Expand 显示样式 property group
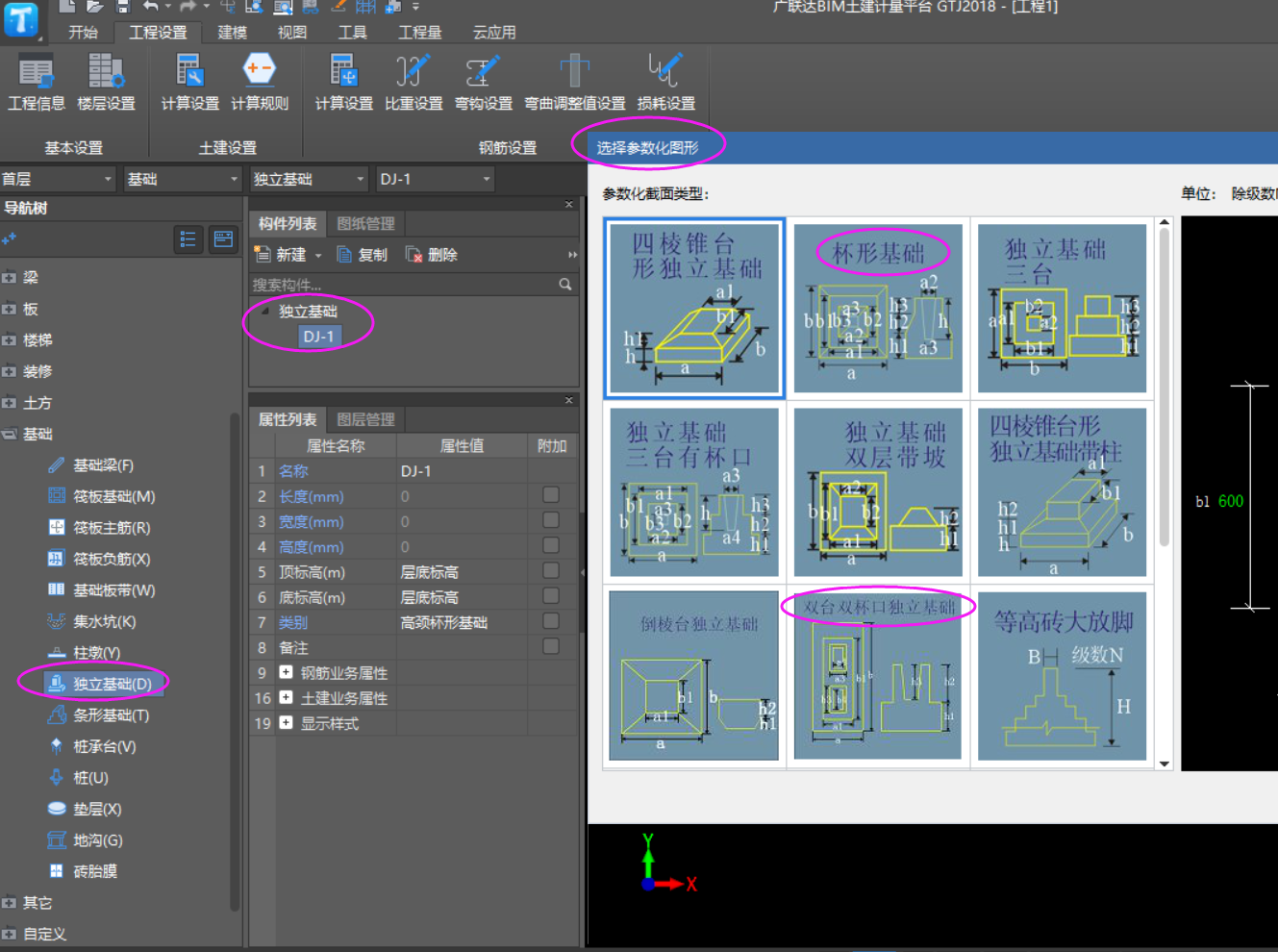The width and height of the screenshot is (1278, 952). (286, 722)
